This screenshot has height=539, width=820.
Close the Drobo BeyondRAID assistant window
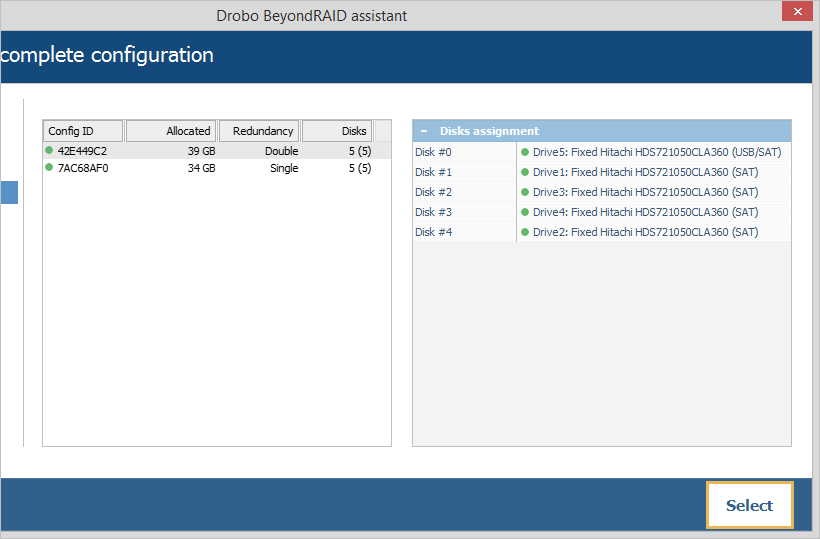(796, 13)
